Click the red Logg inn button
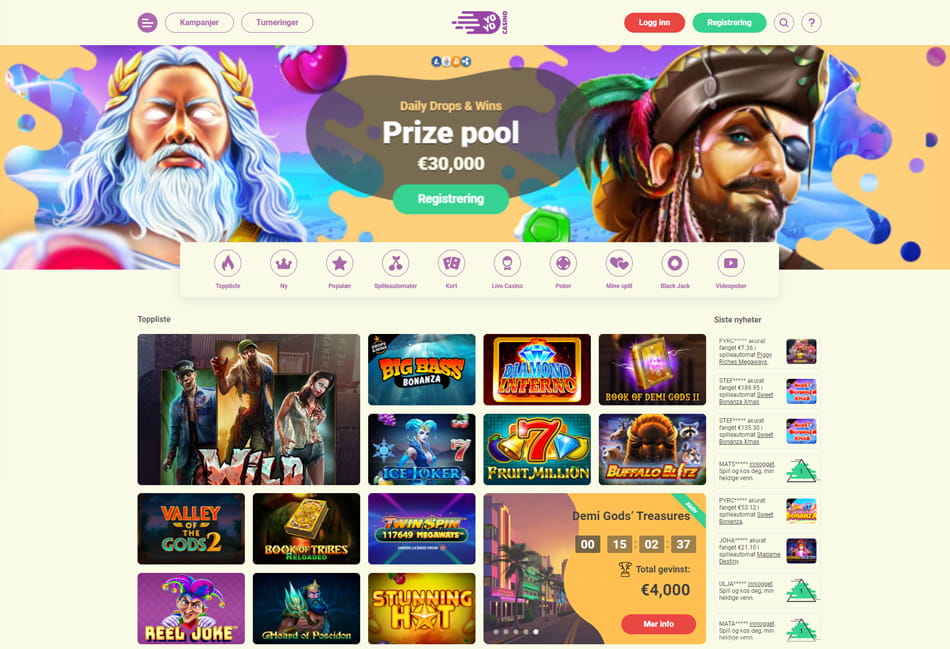This screenshot has height=649, width=950. (654, 22)
